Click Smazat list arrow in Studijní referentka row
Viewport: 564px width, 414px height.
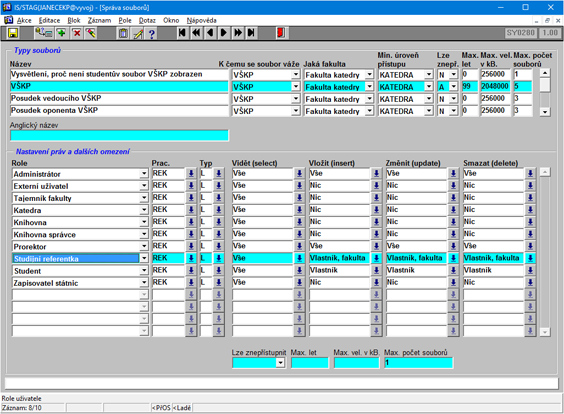530,258
